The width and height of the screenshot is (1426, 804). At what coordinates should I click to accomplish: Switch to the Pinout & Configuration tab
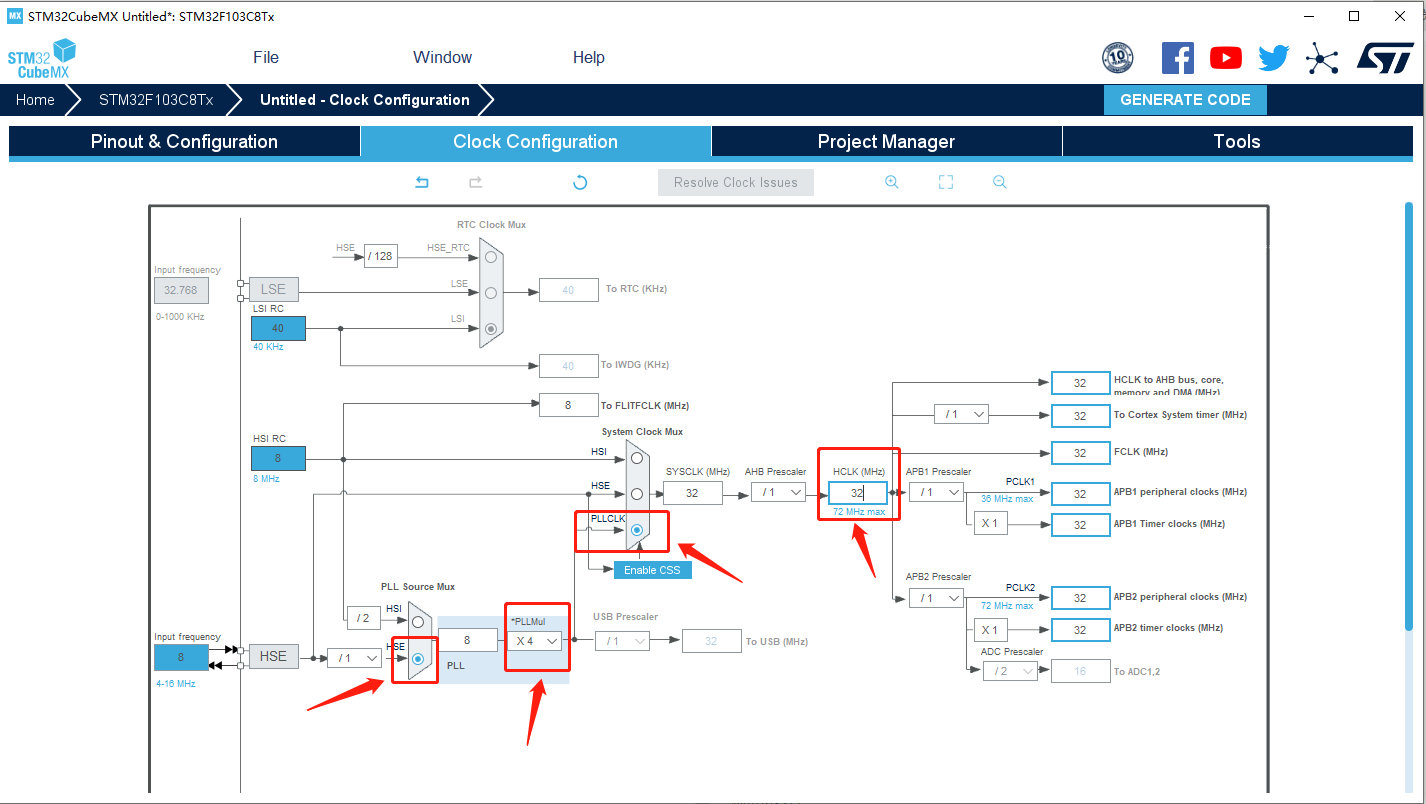[184, 141]
